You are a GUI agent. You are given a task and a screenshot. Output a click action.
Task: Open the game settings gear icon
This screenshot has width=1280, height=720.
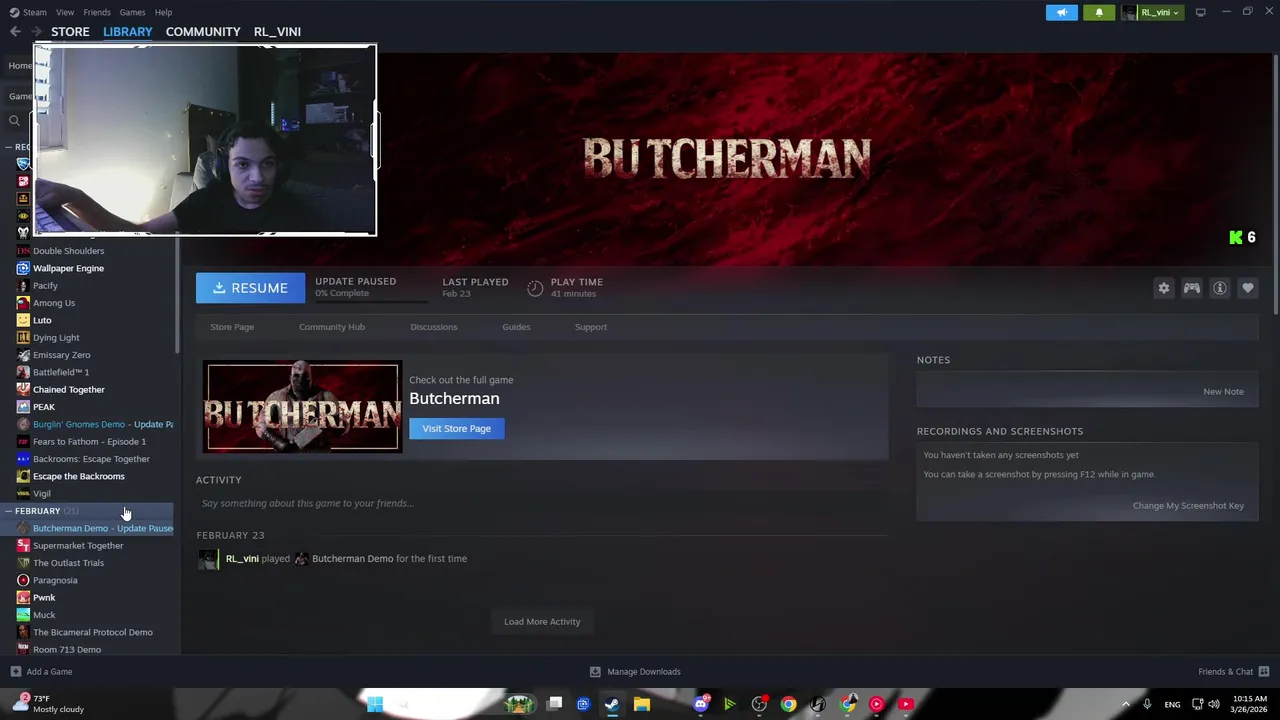pyautogui.click(x=1164, y=288)
